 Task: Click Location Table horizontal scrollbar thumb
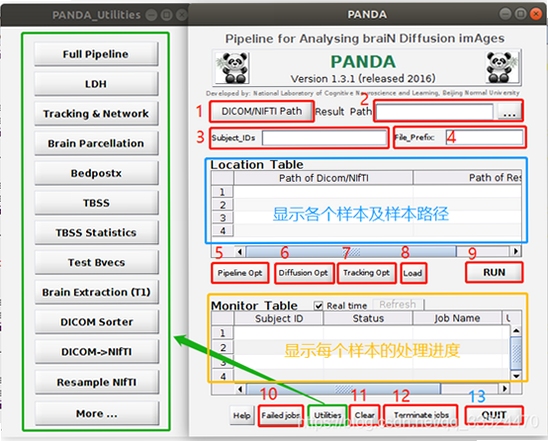[351, 251]
